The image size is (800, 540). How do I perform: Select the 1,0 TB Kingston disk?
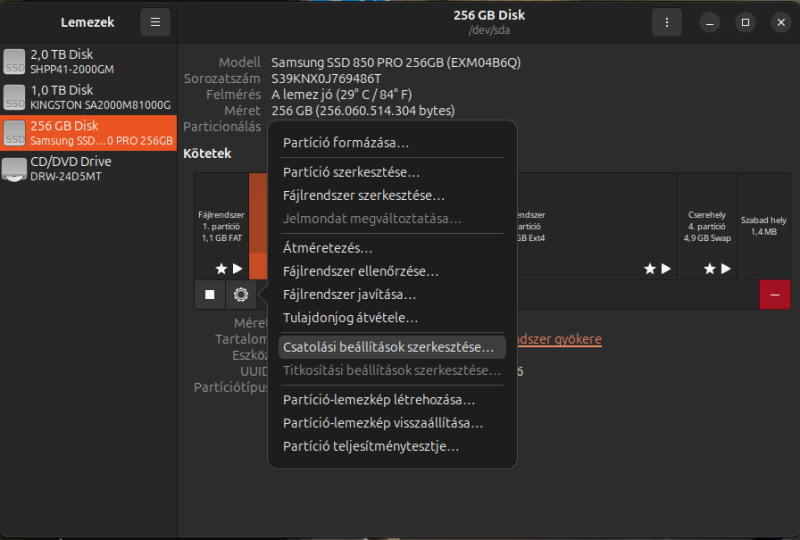coord(88,97)
